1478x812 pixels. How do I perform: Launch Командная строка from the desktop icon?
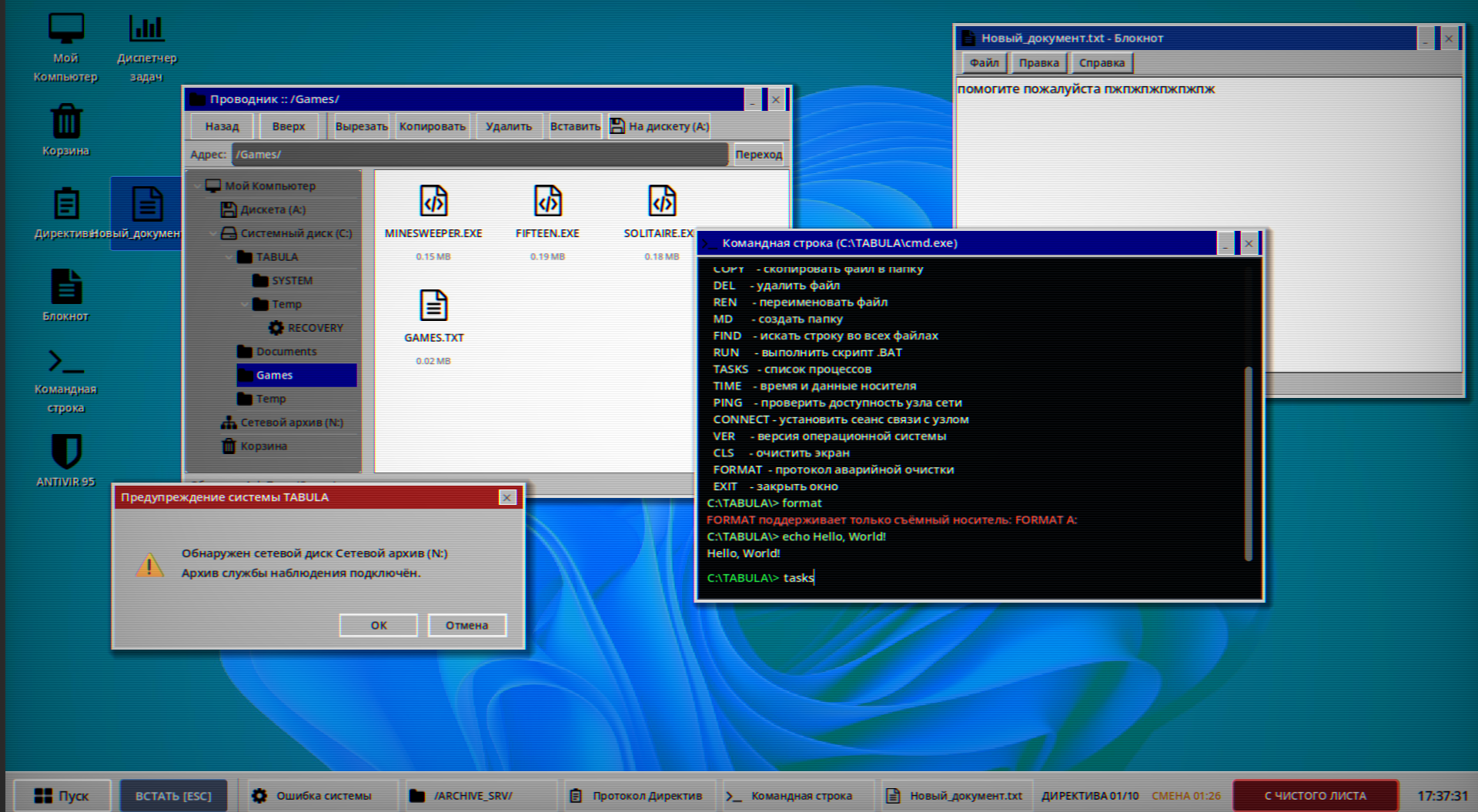[65, 381]
